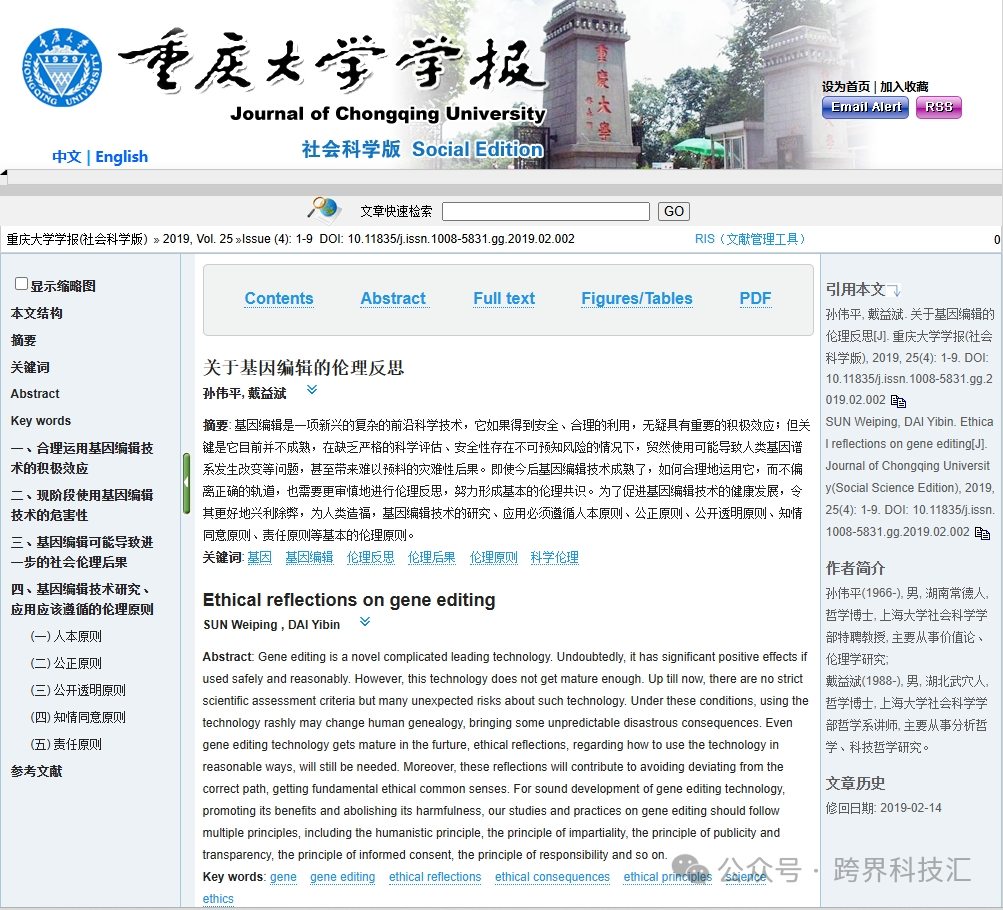Click keyword link 伦理后果
Image resolution: width=1003 pixels, height=910 pixels.
pyautogui.click(x=432, y=558)
